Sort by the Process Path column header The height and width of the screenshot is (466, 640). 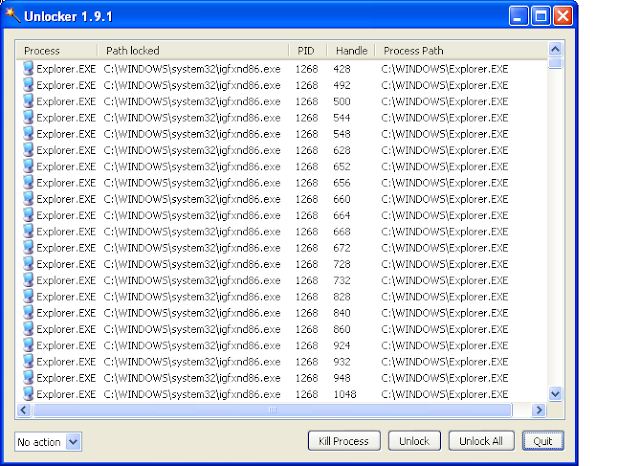pos(461,51)
